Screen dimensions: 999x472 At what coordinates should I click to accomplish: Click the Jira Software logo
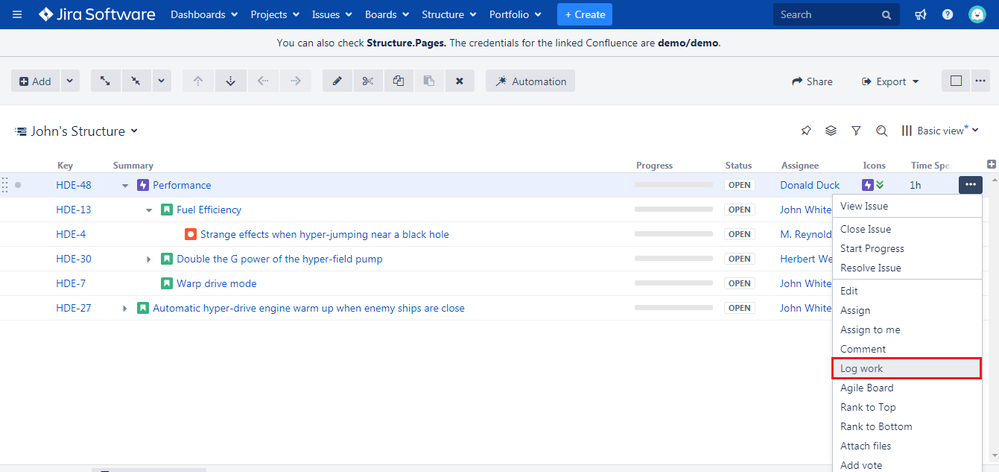coord(97,14)
